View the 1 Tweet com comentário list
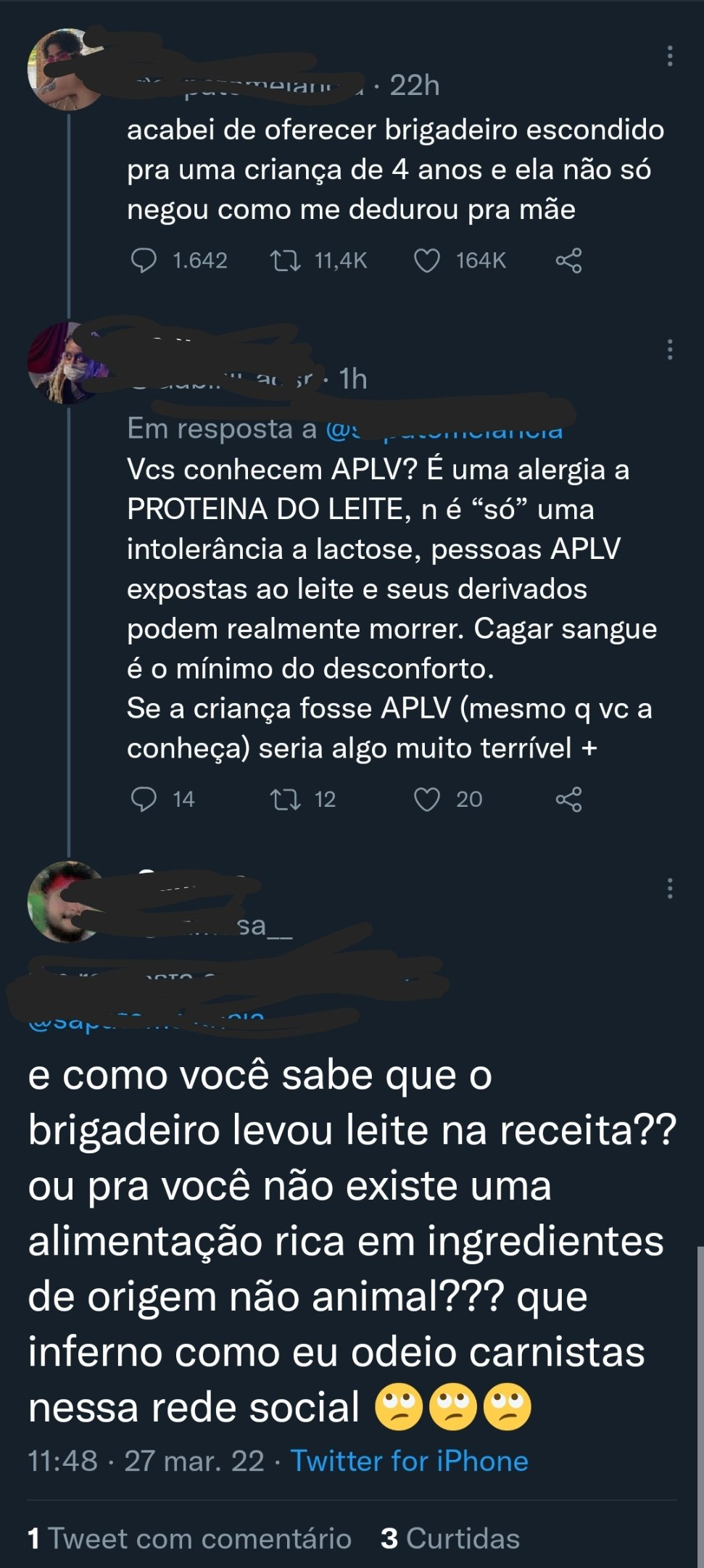 pos(189,1538)
